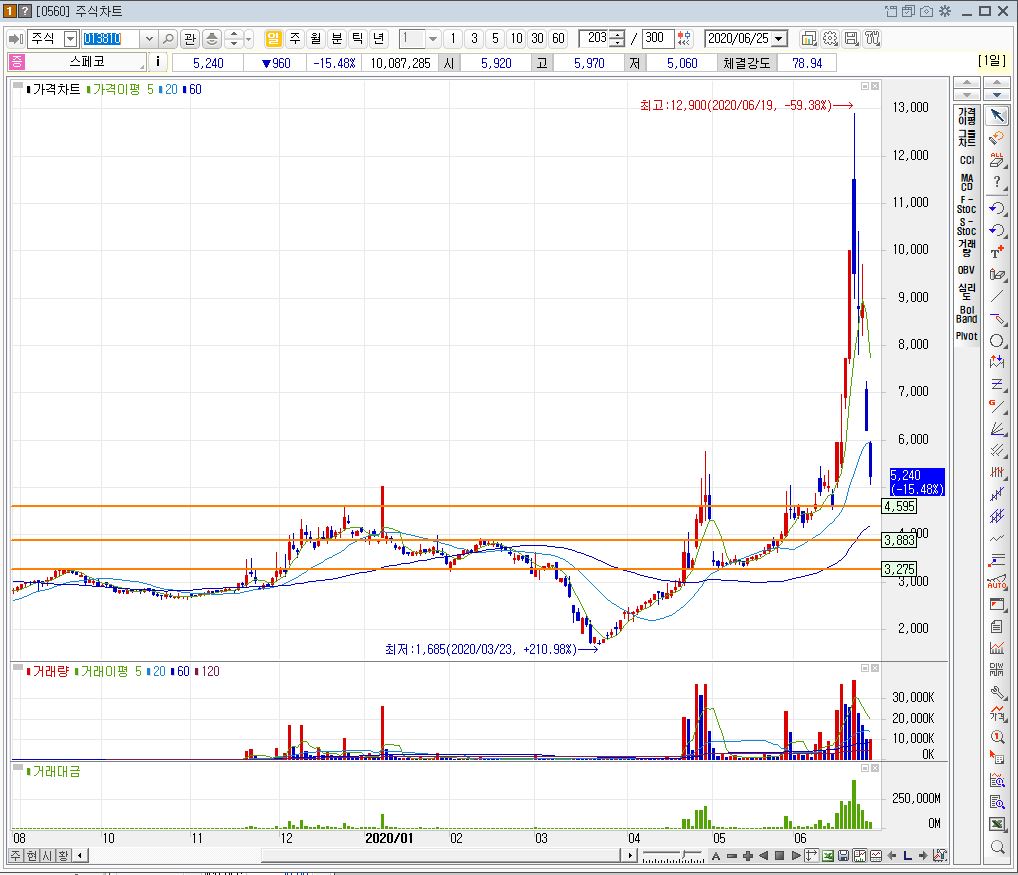Click the L log-scale icon

click(x=907, y=856)
